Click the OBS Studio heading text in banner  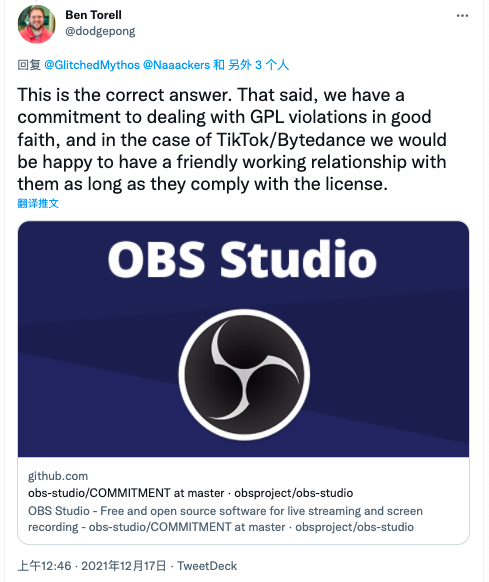pos(242,259)
